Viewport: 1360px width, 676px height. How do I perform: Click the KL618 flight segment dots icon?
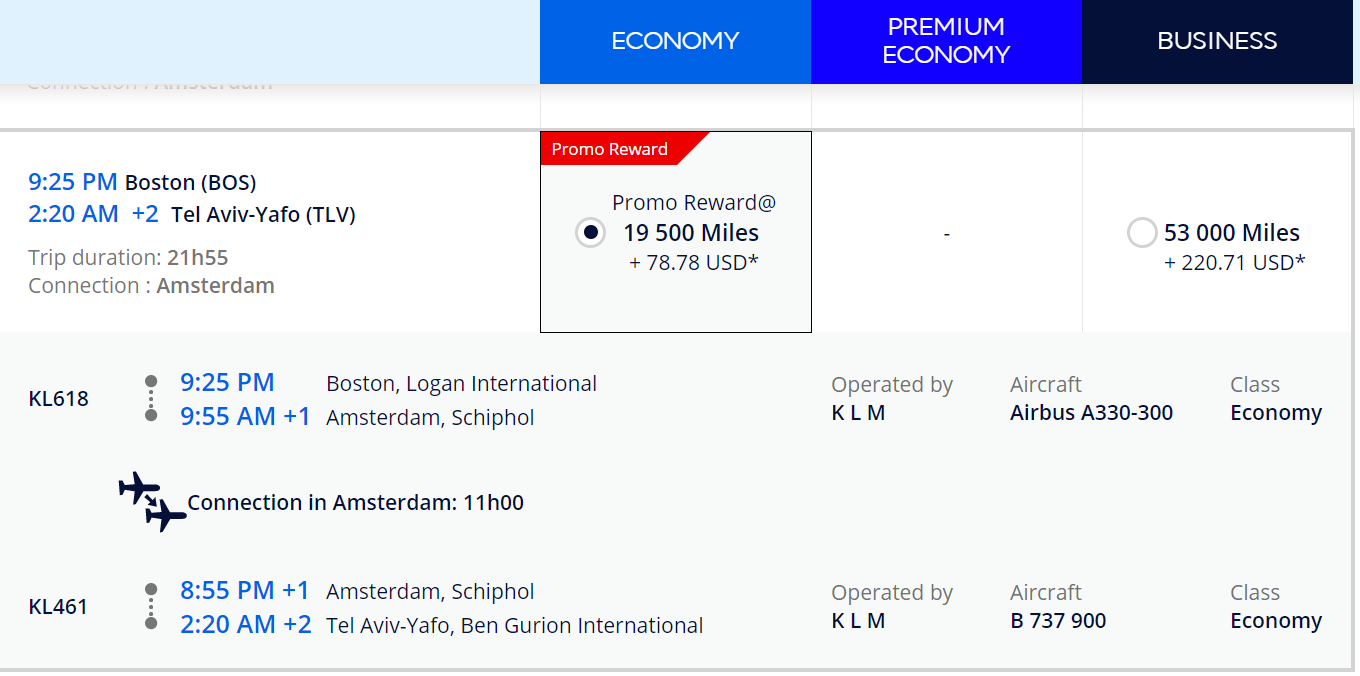(x=151, y=398)
